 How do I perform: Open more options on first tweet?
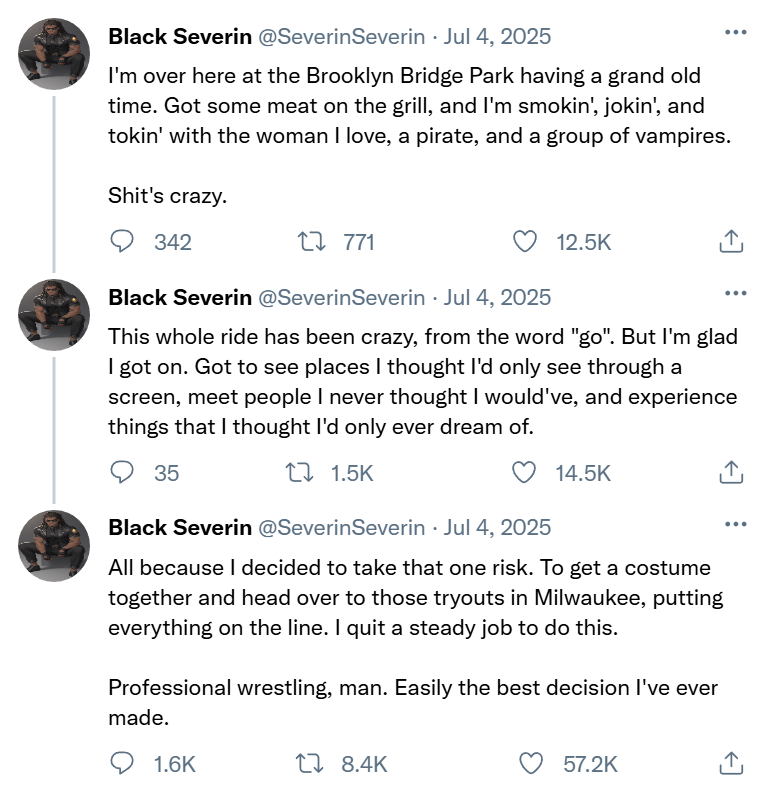[735, 33]
